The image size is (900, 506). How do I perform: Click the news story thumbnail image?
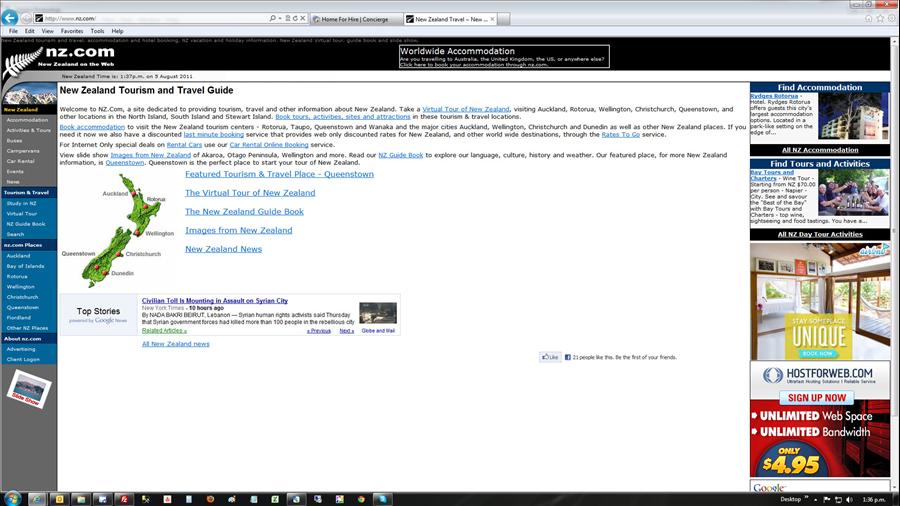pyautogui.click(x=378, y=313)
